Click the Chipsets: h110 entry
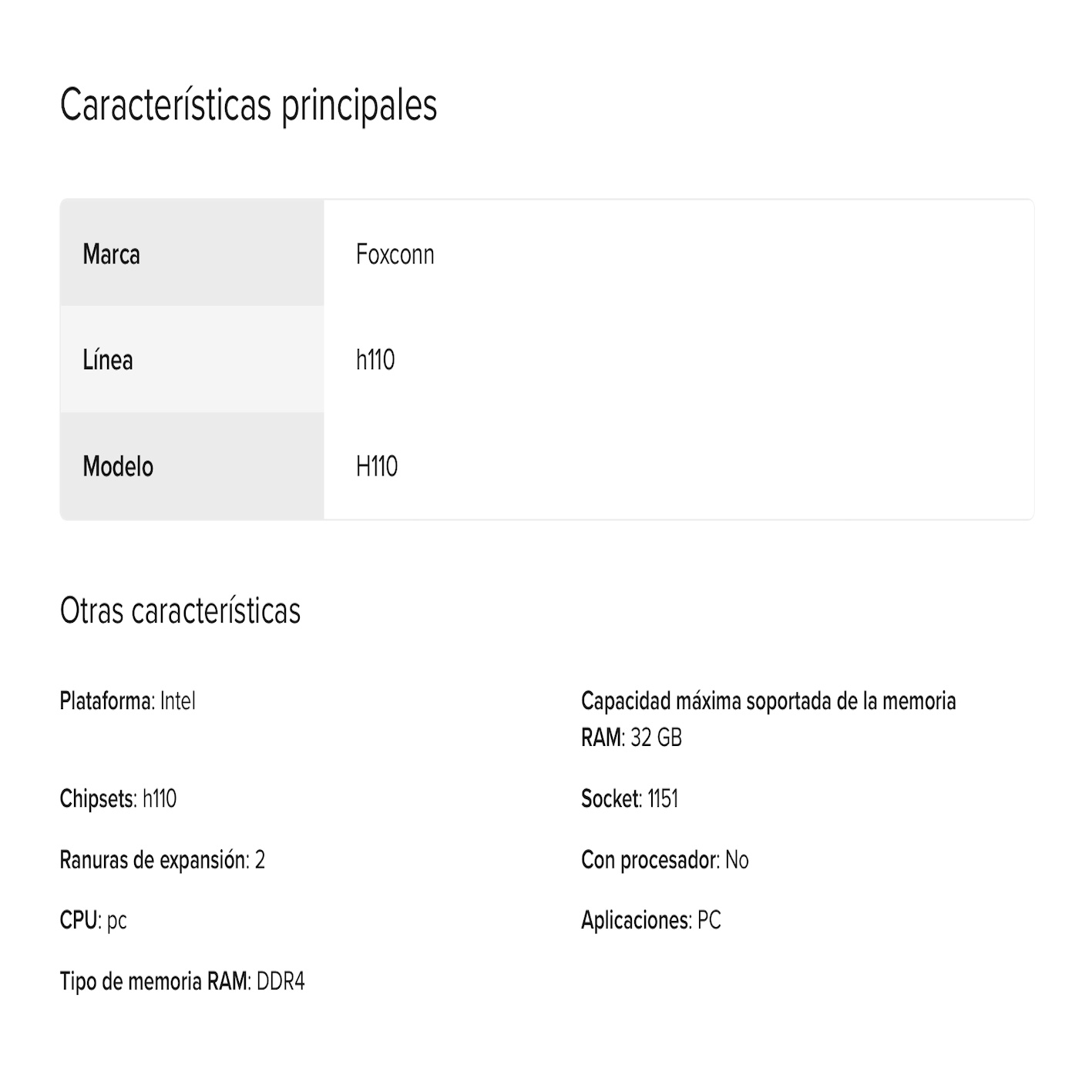The width and height of the screenshot is (1092, 1092). pos(119,799)
